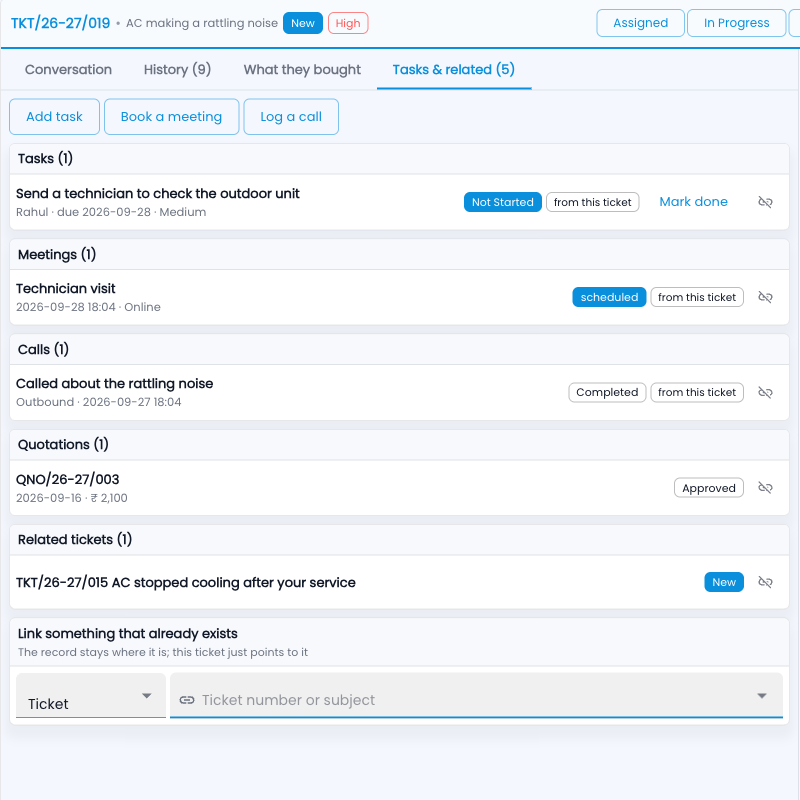Open 'TKT/26-27/015 AC stopped cooling after your service'
Image resolution: width=800 pixels, height=800 pixels.
(186, 582)
